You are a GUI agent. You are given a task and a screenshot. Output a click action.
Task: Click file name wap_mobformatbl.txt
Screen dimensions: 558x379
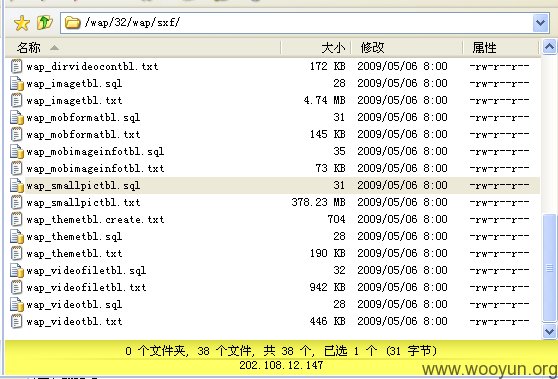(83, 135)
